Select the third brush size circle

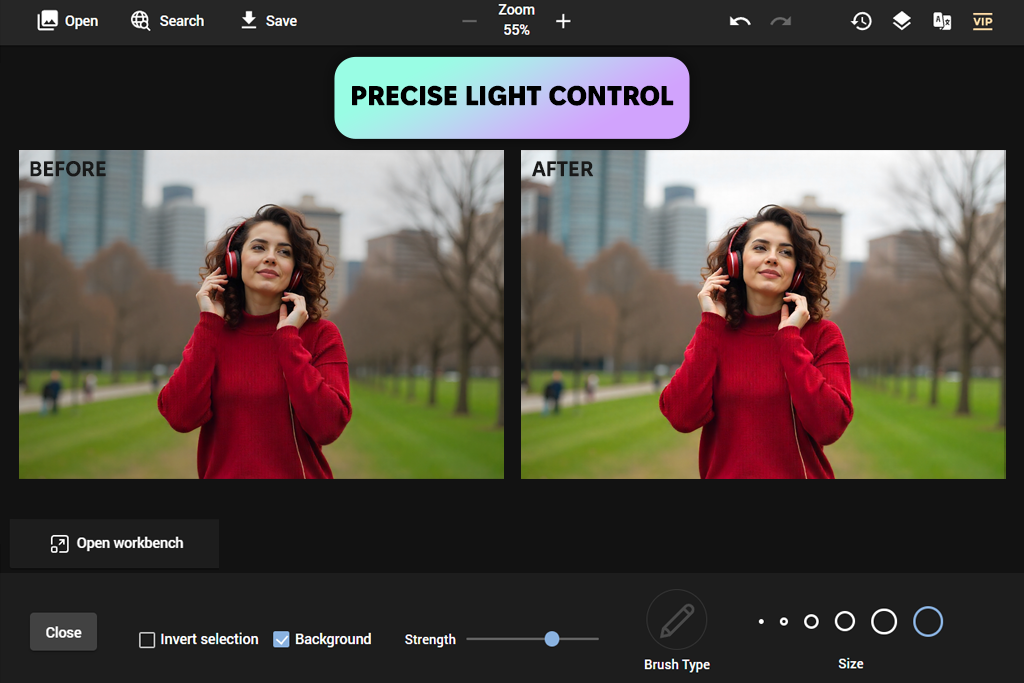pyautogui.click(x=811, y=622)
